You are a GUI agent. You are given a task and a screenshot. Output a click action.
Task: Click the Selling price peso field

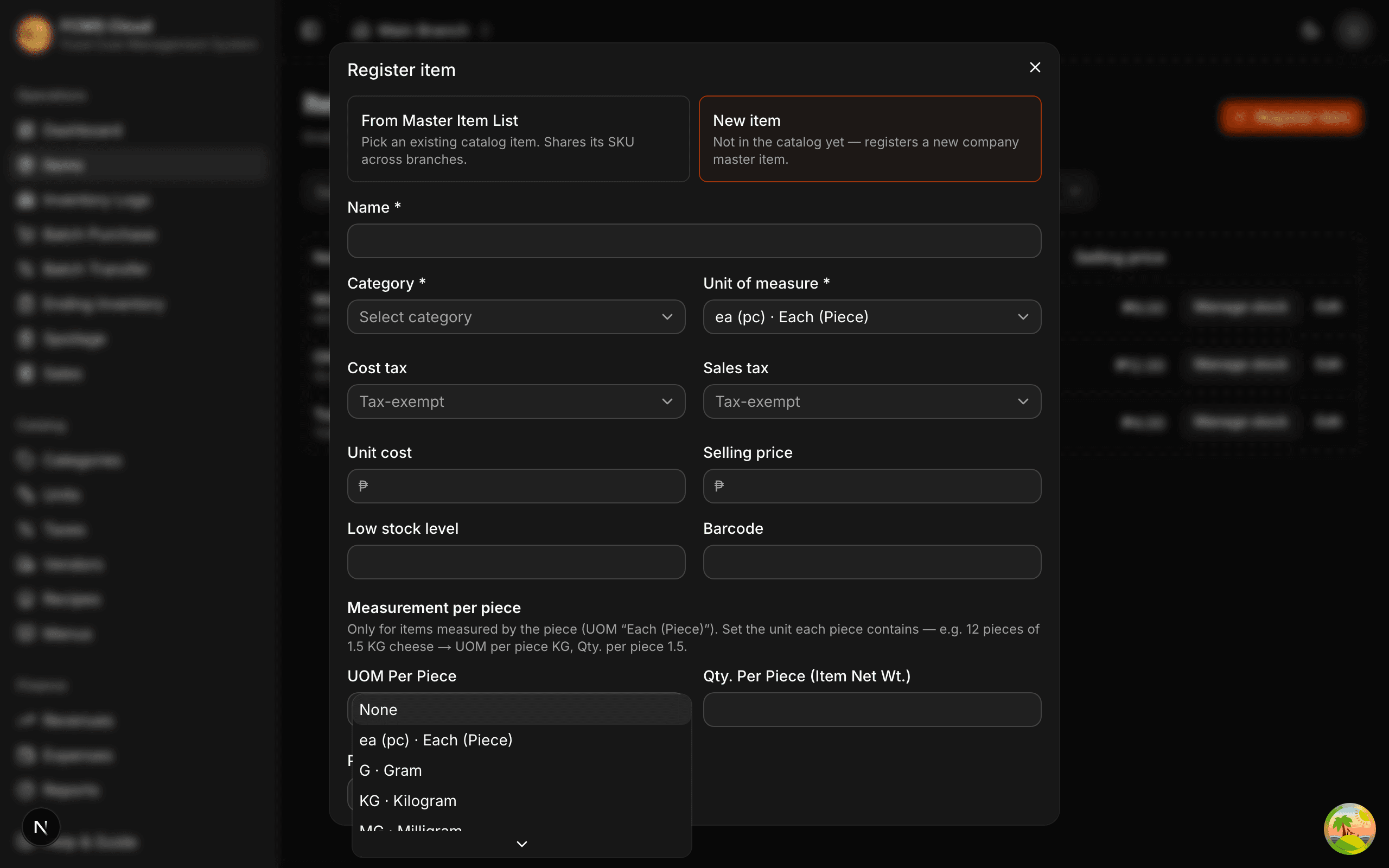(x=872, y=486)
